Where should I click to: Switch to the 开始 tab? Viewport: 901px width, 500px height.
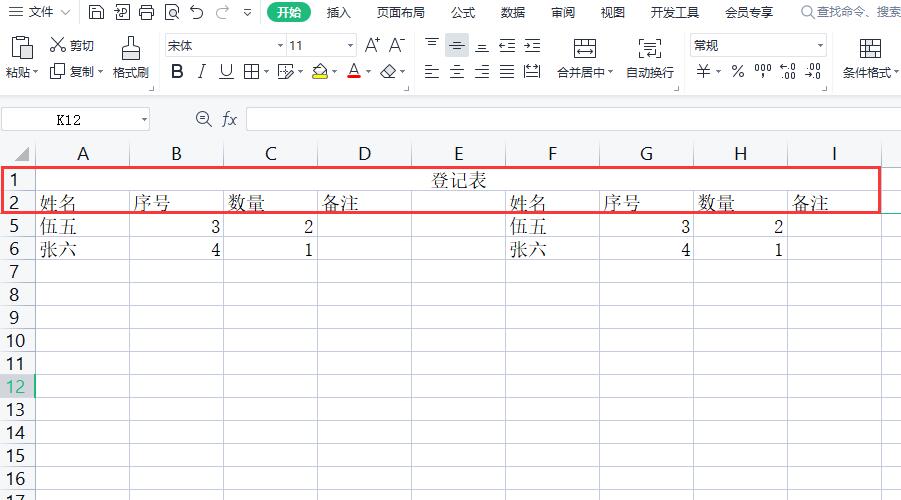(289, 12)
